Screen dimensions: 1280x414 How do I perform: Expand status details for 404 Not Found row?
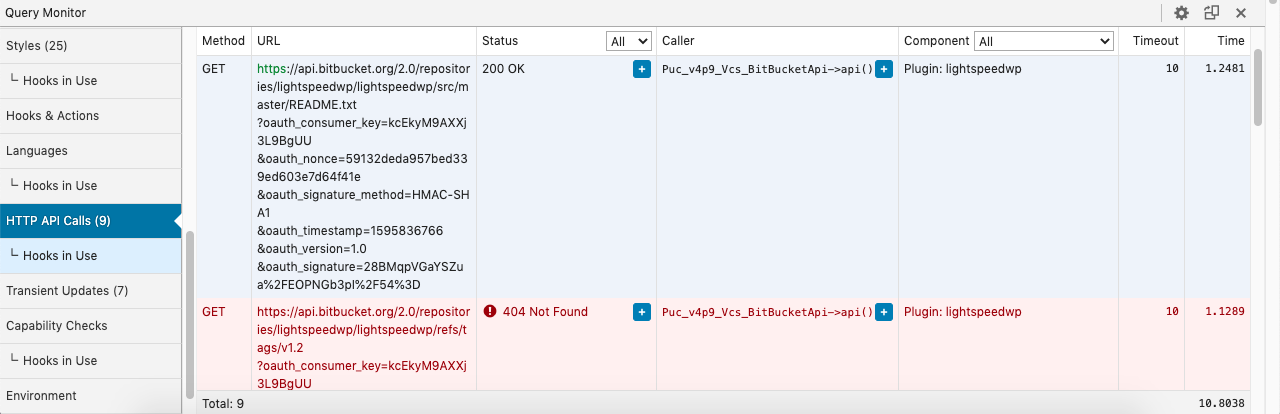tap(642, 312)
